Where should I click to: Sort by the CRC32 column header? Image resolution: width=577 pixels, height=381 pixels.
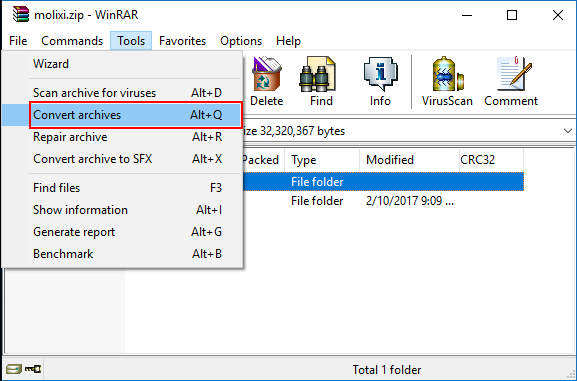click(491, 160)
